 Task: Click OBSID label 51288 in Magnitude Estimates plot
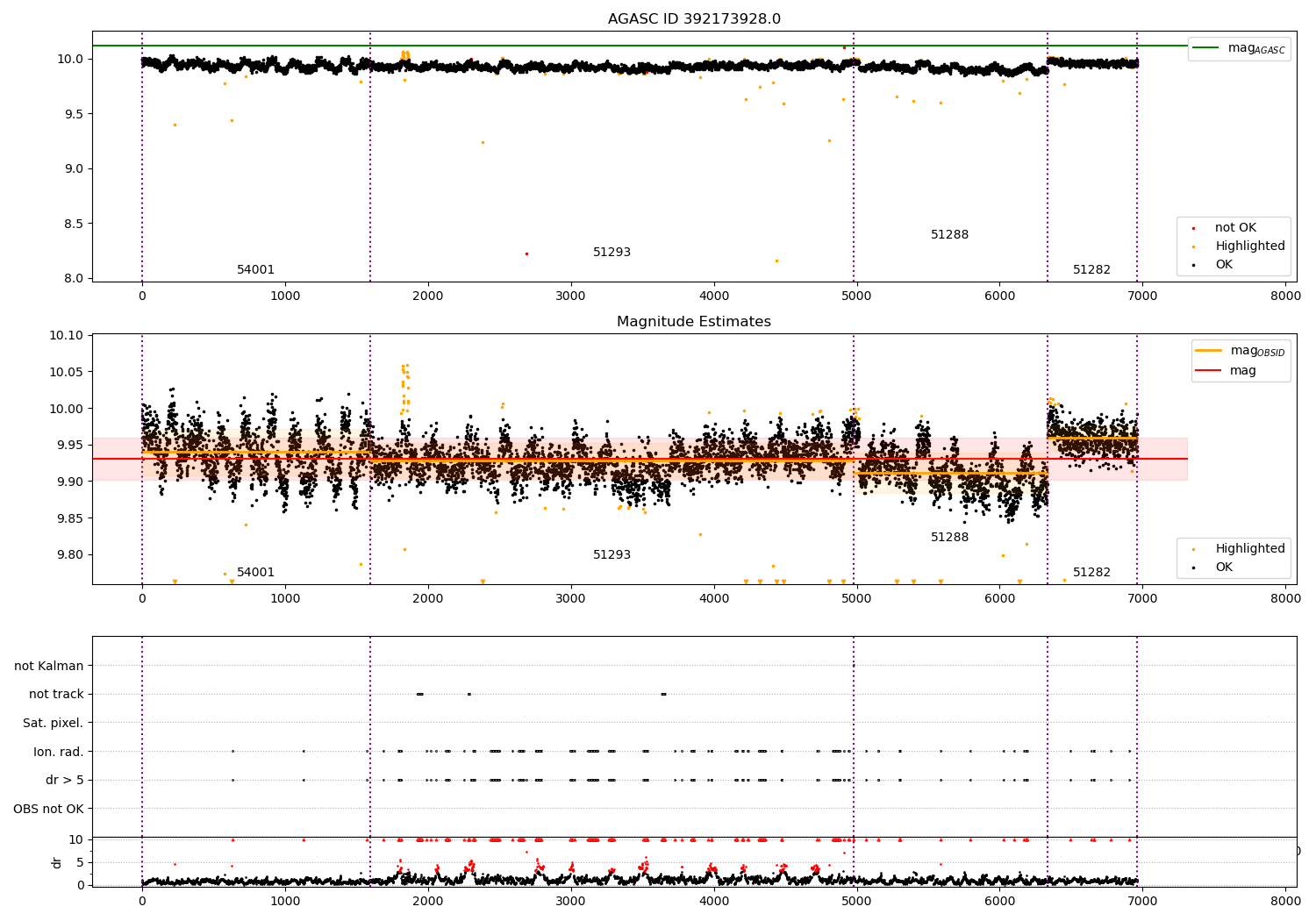click(x=950, y=538)
